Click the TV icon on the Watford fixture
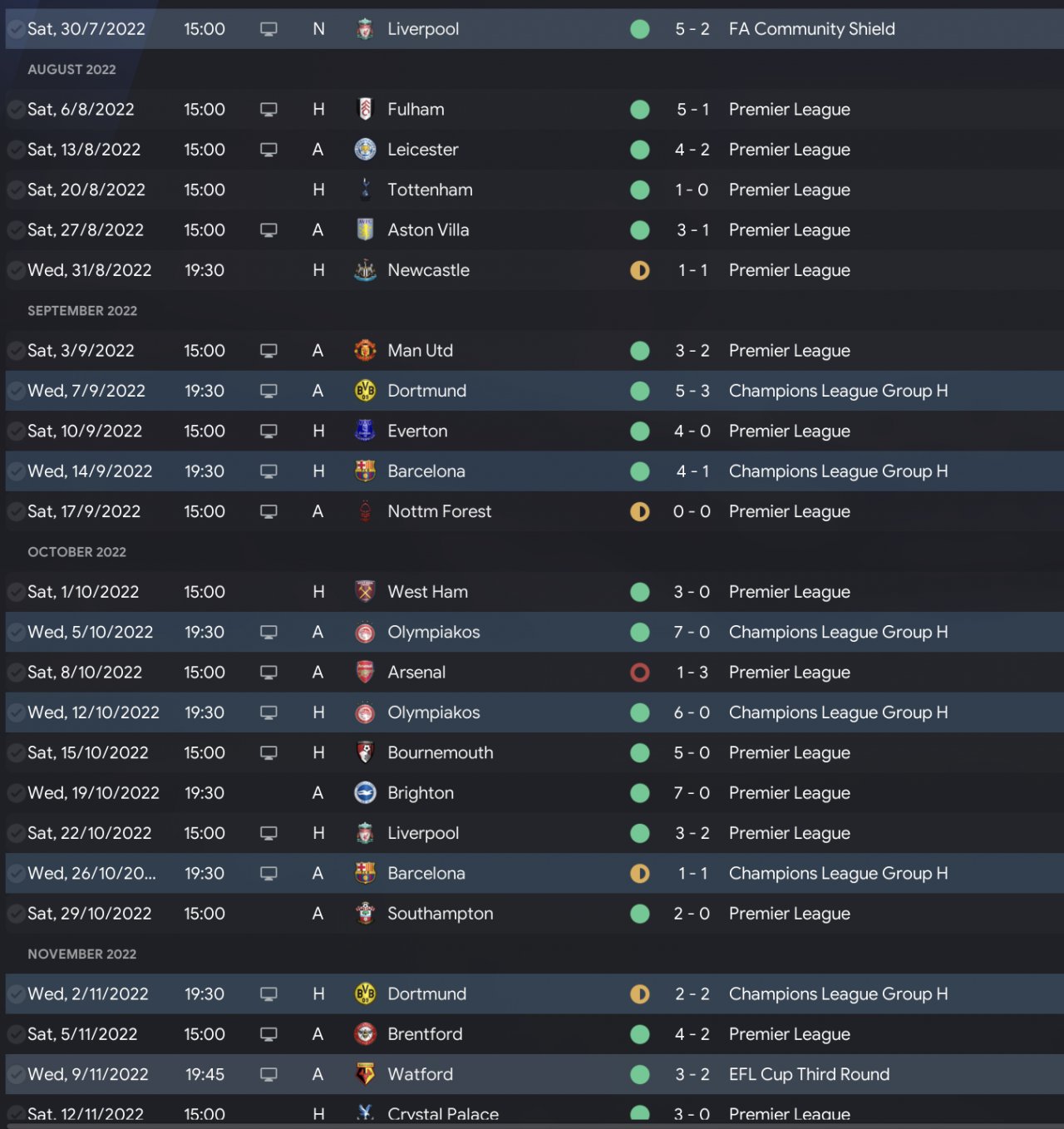The width and height of the screenshot is (1064, 1129). click(268, 1074)
